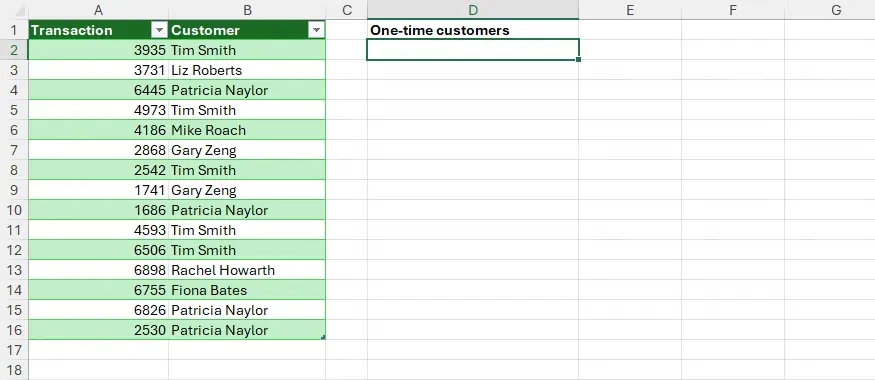Select row 16 header
The width and height of the screenshot is (875, 380).
14,330
